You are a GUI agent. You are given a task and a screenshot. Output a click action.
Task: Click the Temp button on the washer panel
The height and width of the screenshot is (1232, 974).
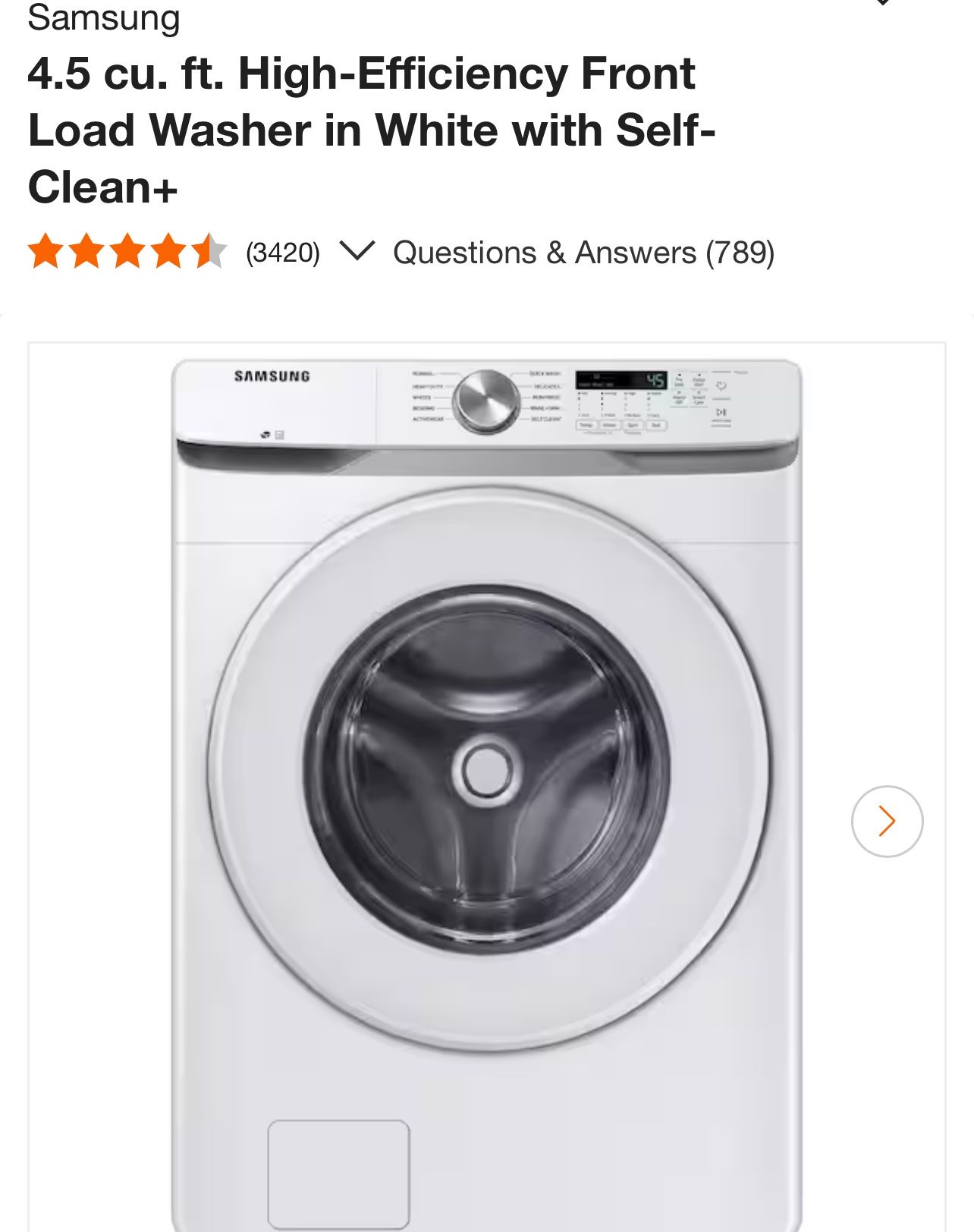[x=586, y=425]
